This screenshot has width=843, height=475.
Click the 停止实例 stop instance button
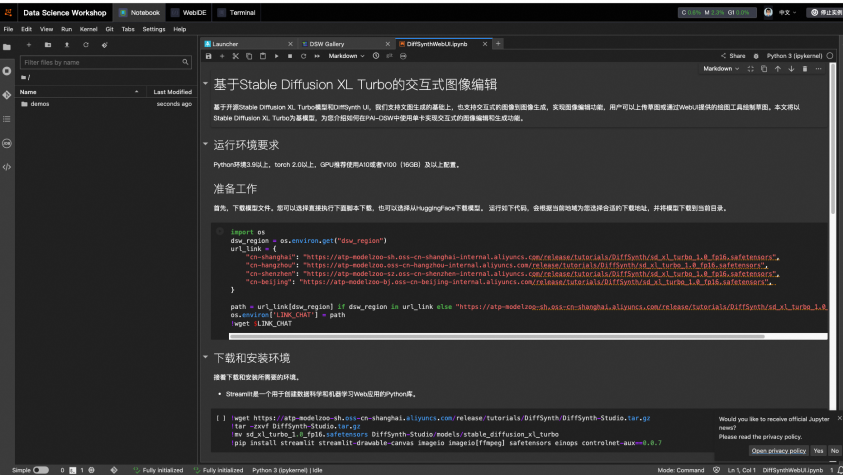tap(825, 12)
